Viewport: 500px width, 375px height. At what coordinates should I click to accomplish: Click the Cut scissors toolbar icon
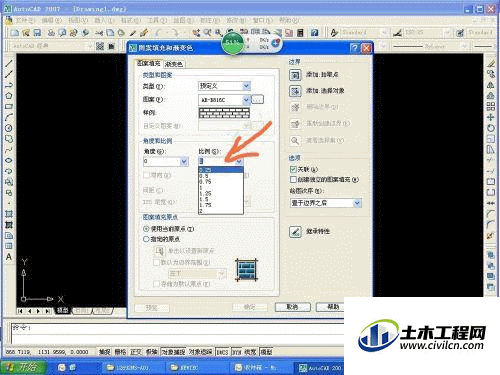coord(99,33)
